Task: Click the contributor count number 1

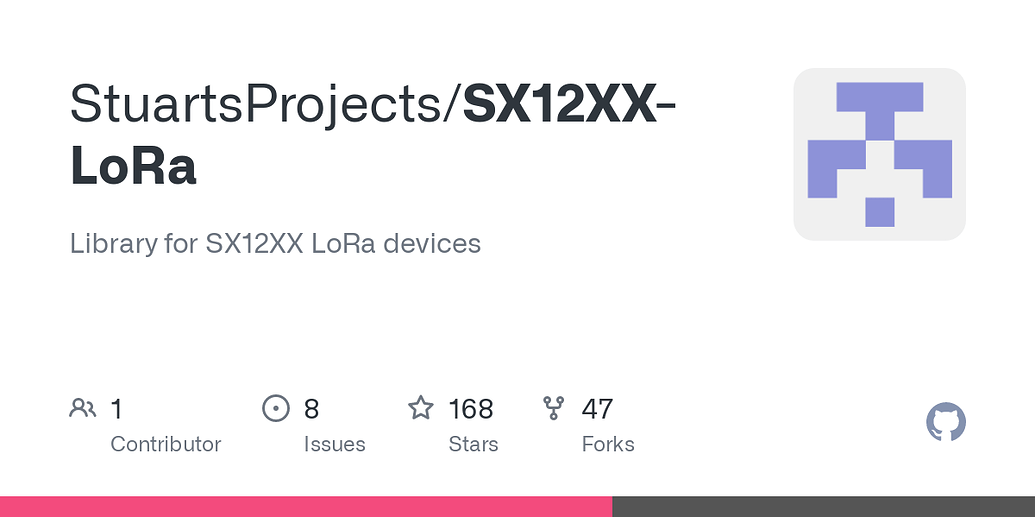Action: [116, 409]
